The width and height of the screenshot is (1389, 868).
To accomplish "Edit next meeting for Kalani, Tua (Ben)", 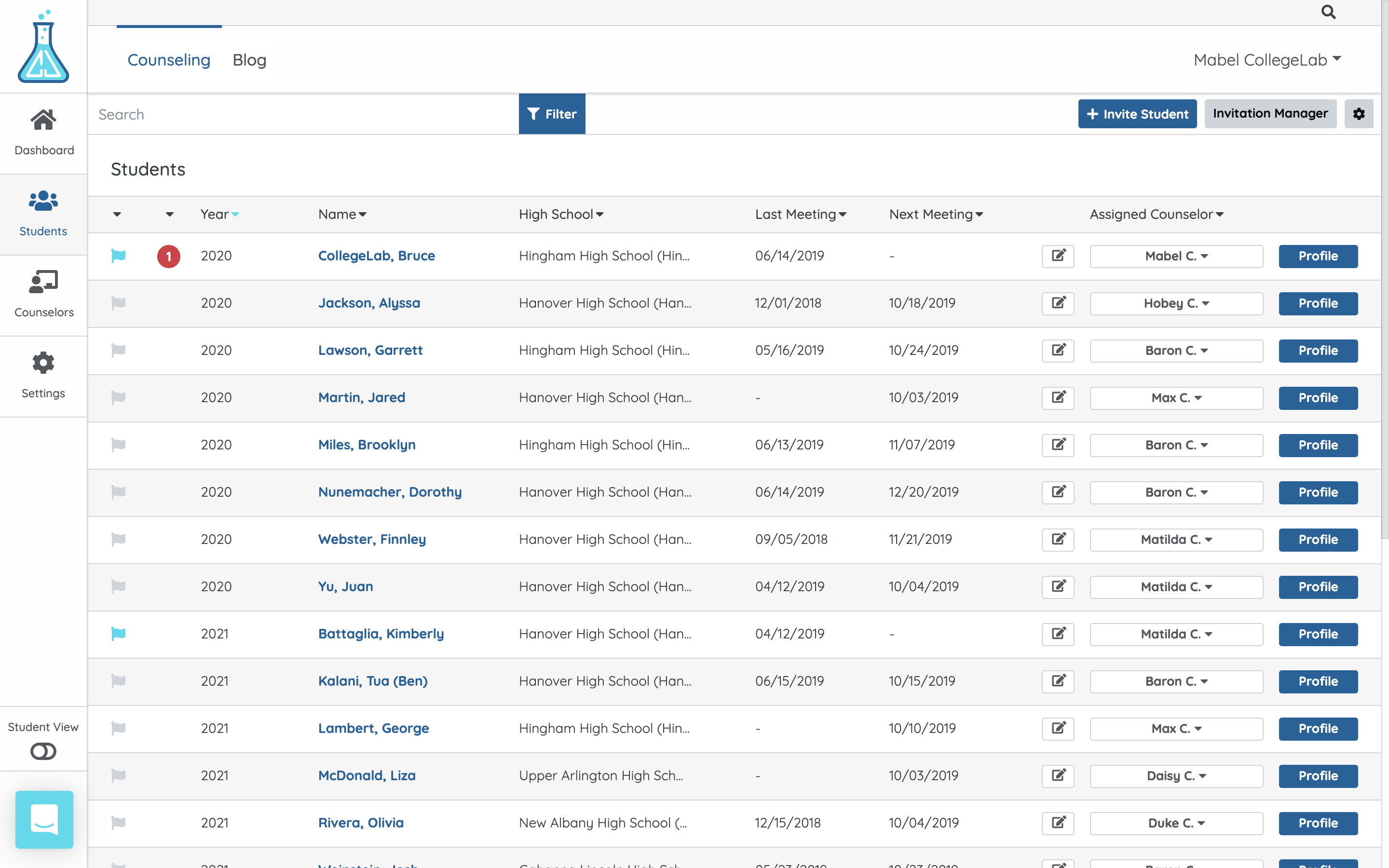I will (x=1058, y=681).
